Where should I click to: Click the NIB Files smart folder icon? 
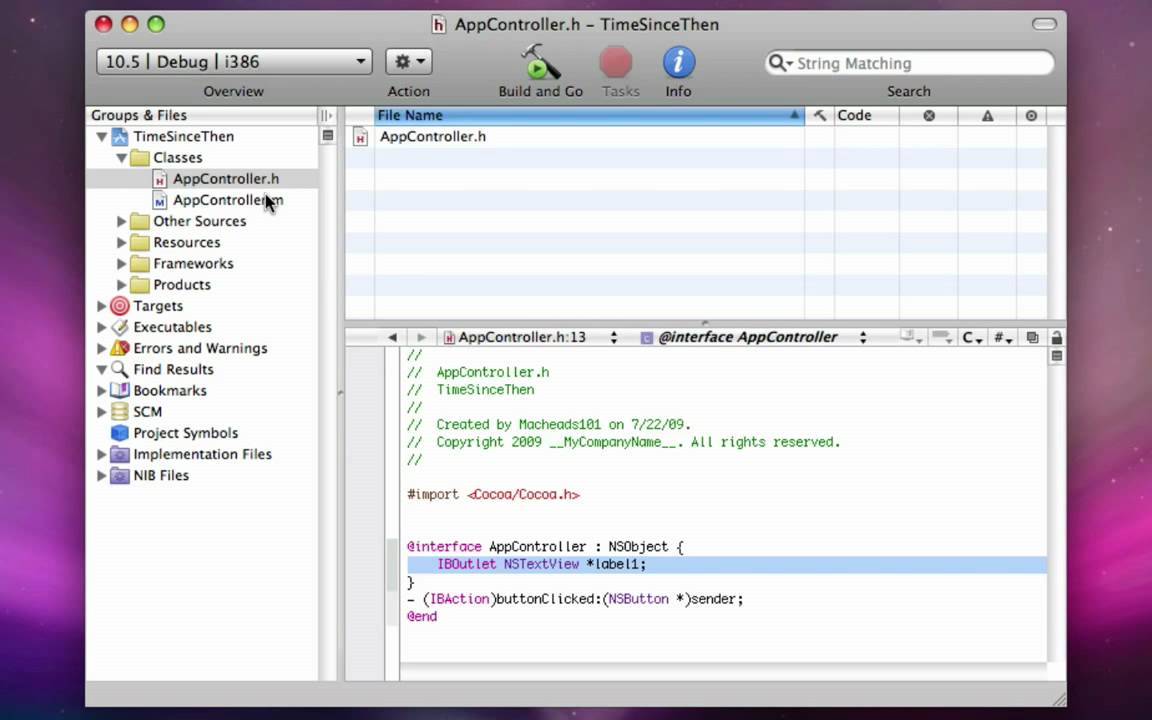point(119,476)
